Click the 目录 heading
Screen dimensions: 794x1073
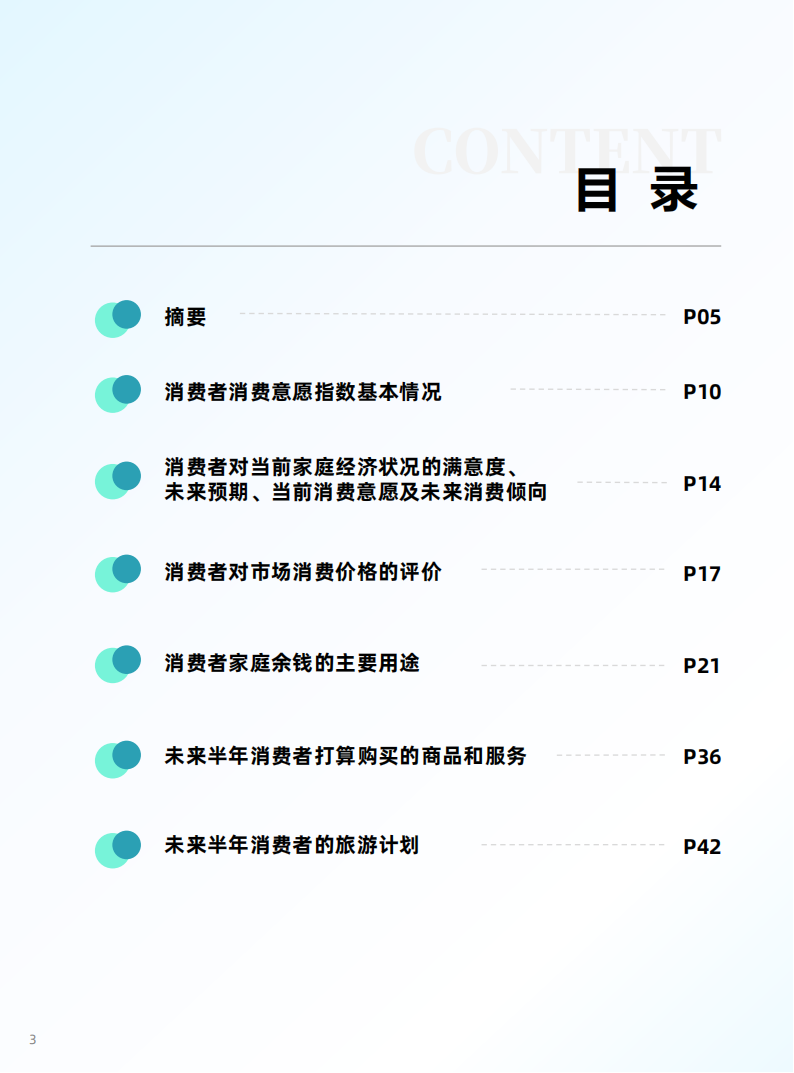tap(636, 191)
